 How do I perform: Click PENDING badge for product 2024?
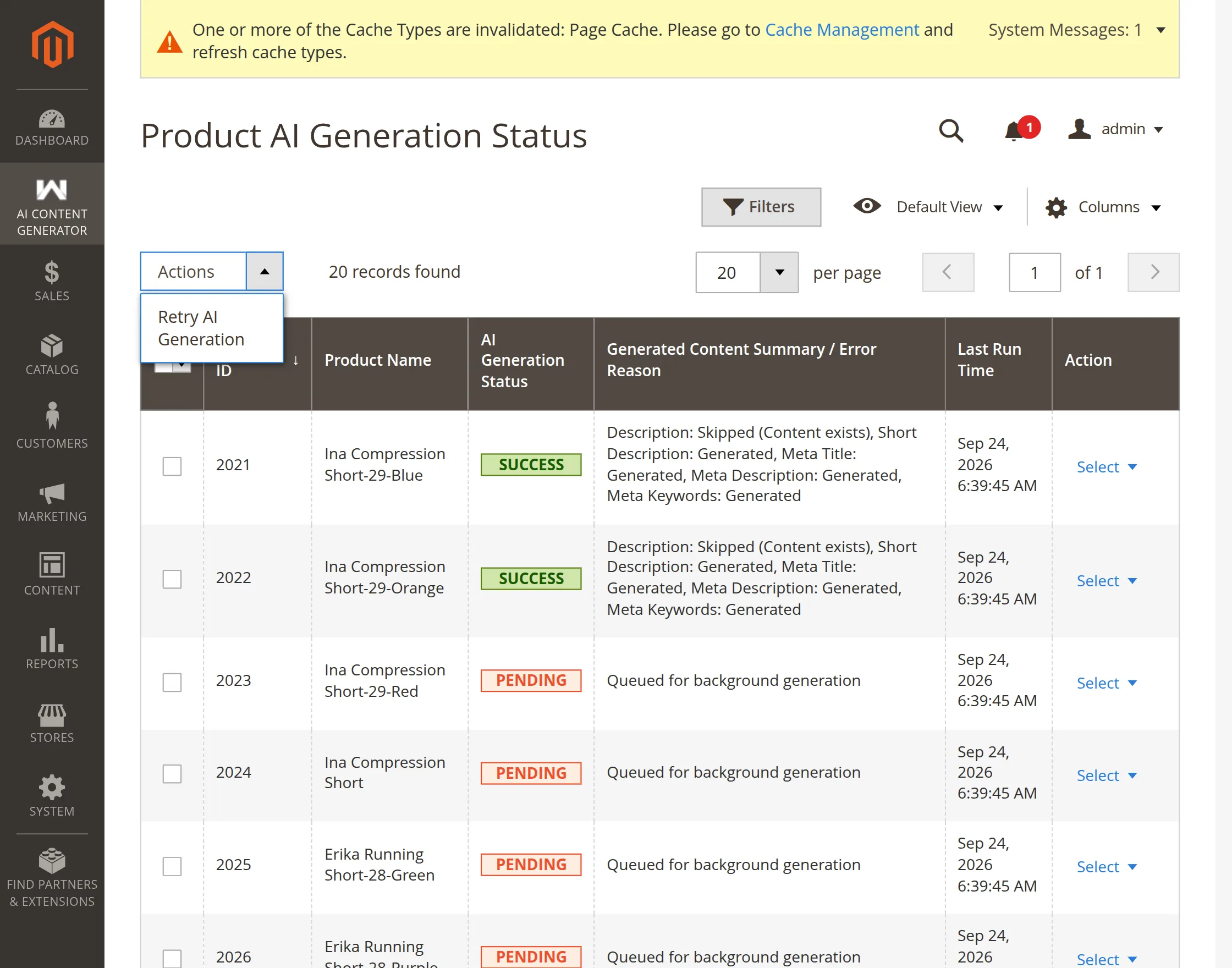(x=531, y=773)
